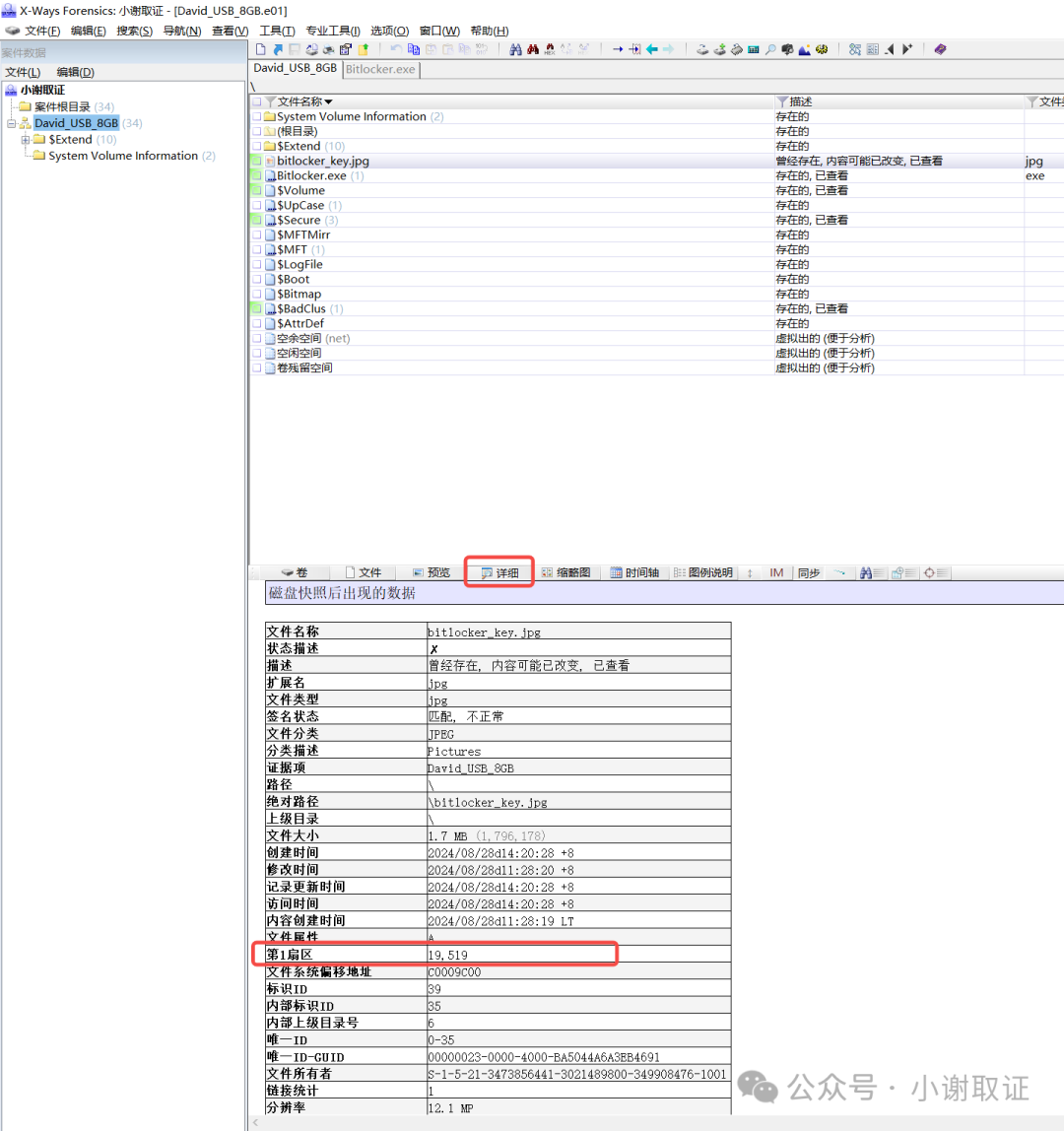The height and width of the screenshot is (1131, 1064).
Task: Open the Properties icon in the toolbar
Action: click(x=346, y=49)
